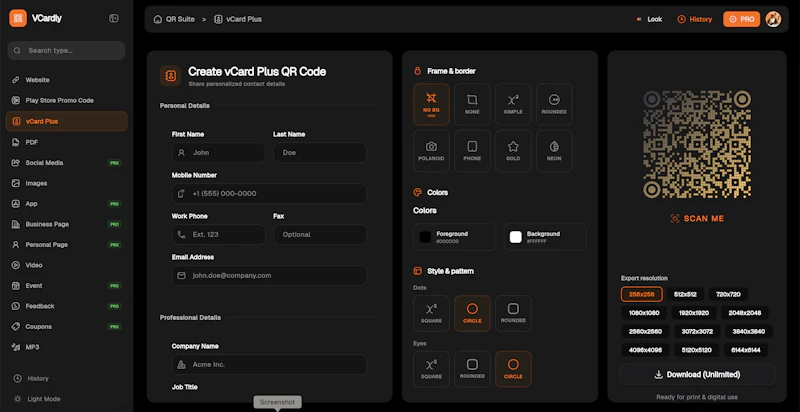This screenshot has height=412, width=800.
Task: Choose Rounded eyes style
Action: pos(472,369)
